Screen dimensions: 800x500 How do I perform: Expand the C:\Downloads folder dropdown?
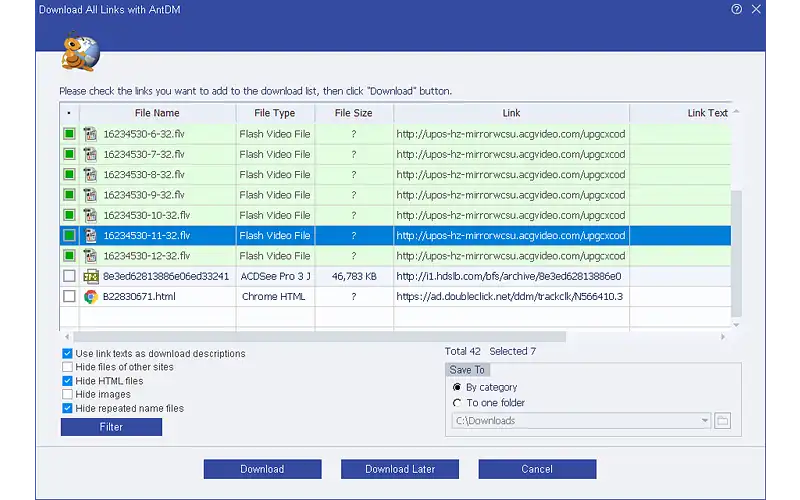[705, 420]
